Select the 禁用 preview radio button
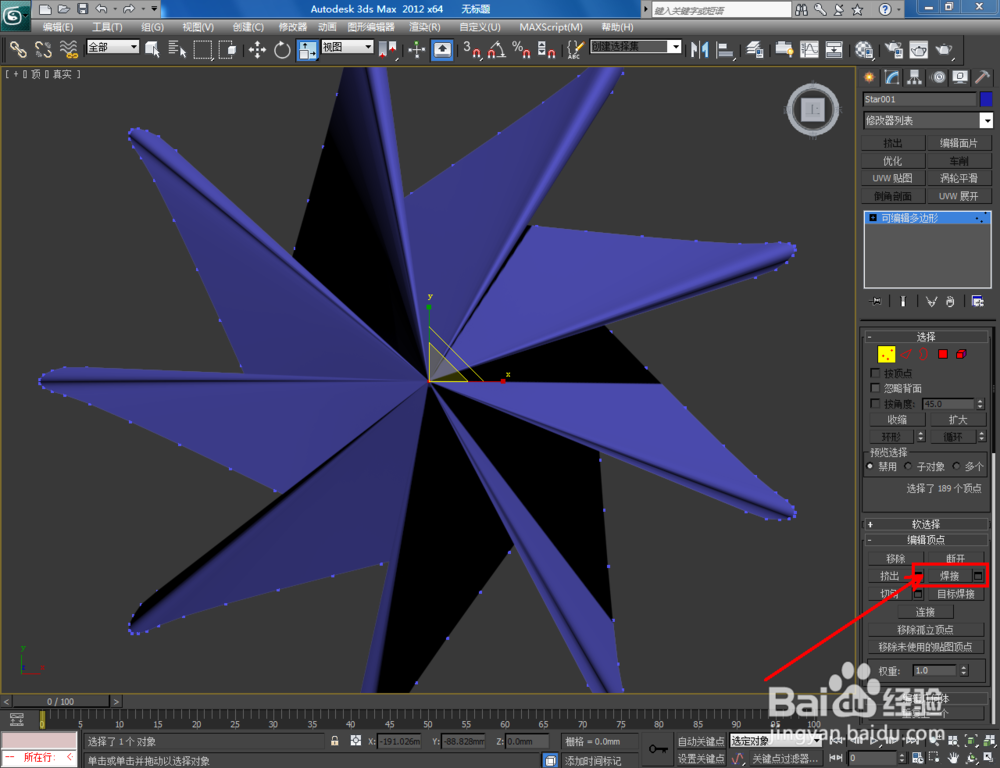Image resolution: width=1000 pixels, height=768 pixels. 870,466
